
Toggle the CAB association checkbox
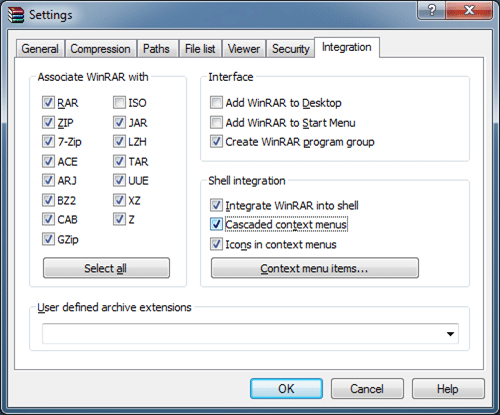[48, 219]
